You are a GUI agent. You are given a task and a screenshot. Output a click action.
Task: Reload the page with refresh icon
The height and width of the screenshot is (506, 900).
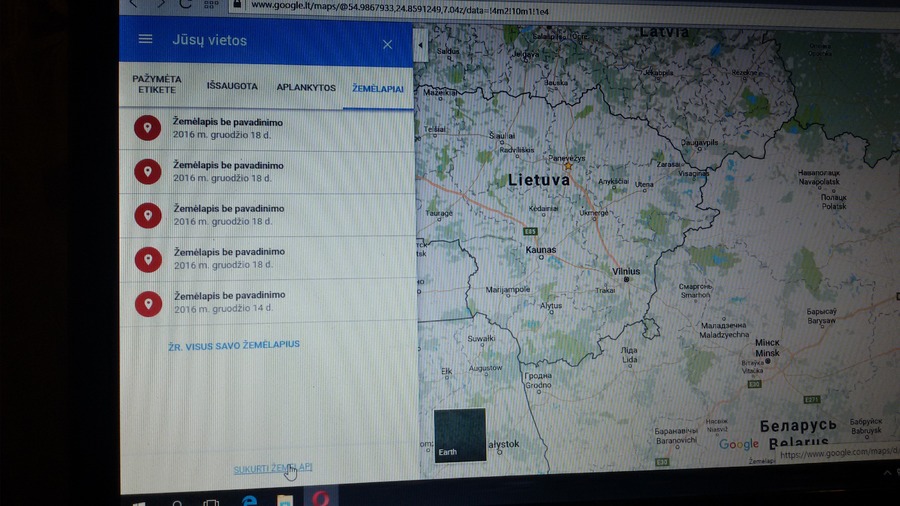[185, 4]
